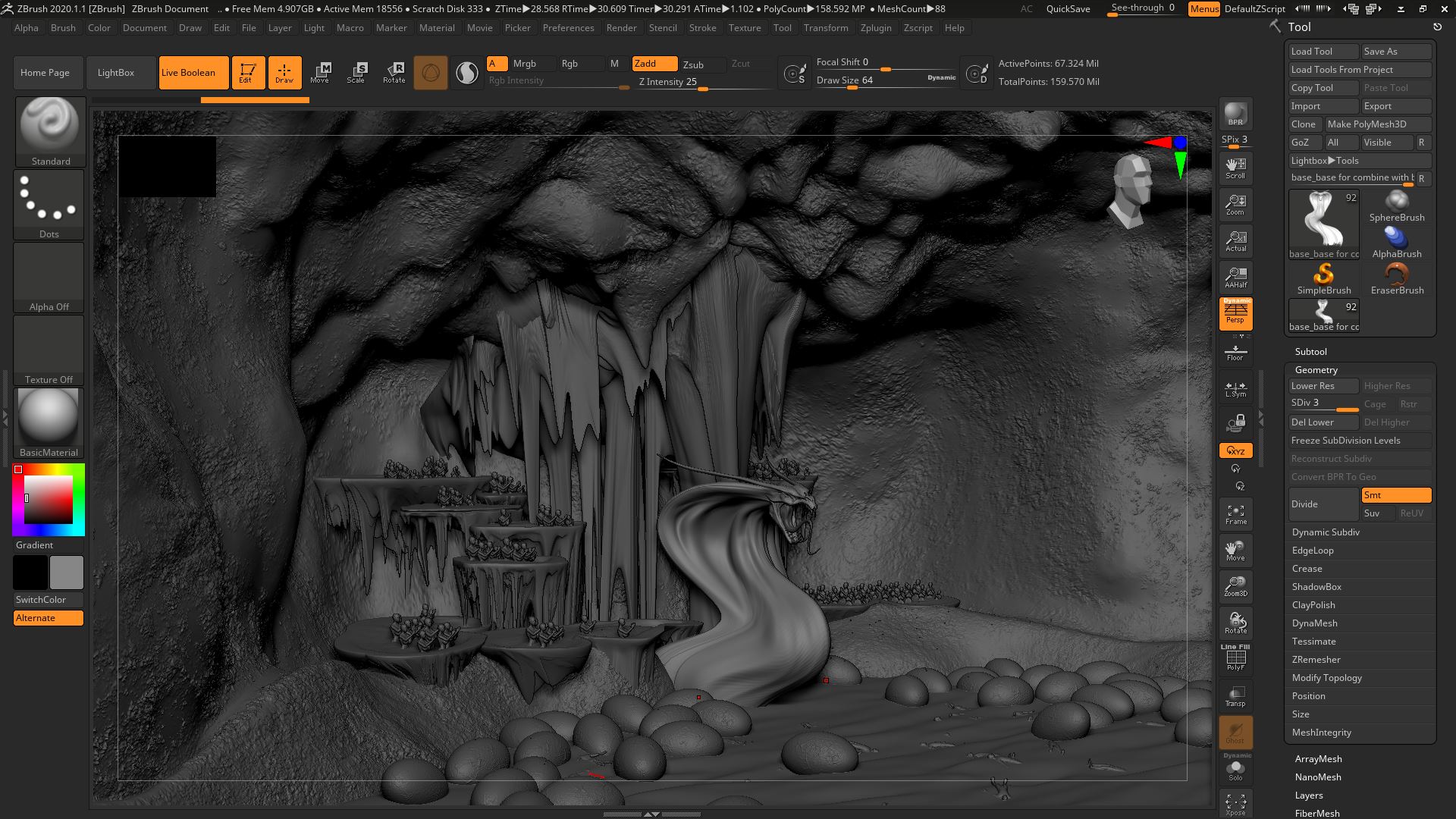The width and height of the screenshot is (1456, 819).
Task: Toggle the Transp transparency icon
Action: [1235, 696]
